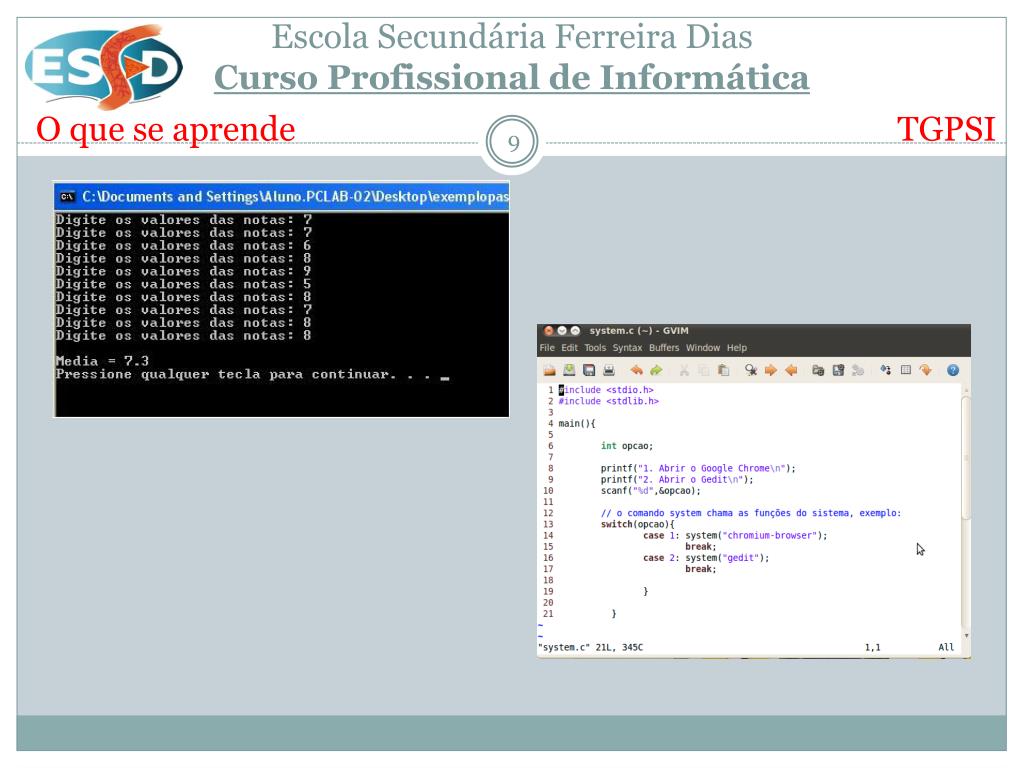Click the '#include <stdlib.h>' line
The image size is (1024, 768).
pyautogui.click(x=609, y=401)
